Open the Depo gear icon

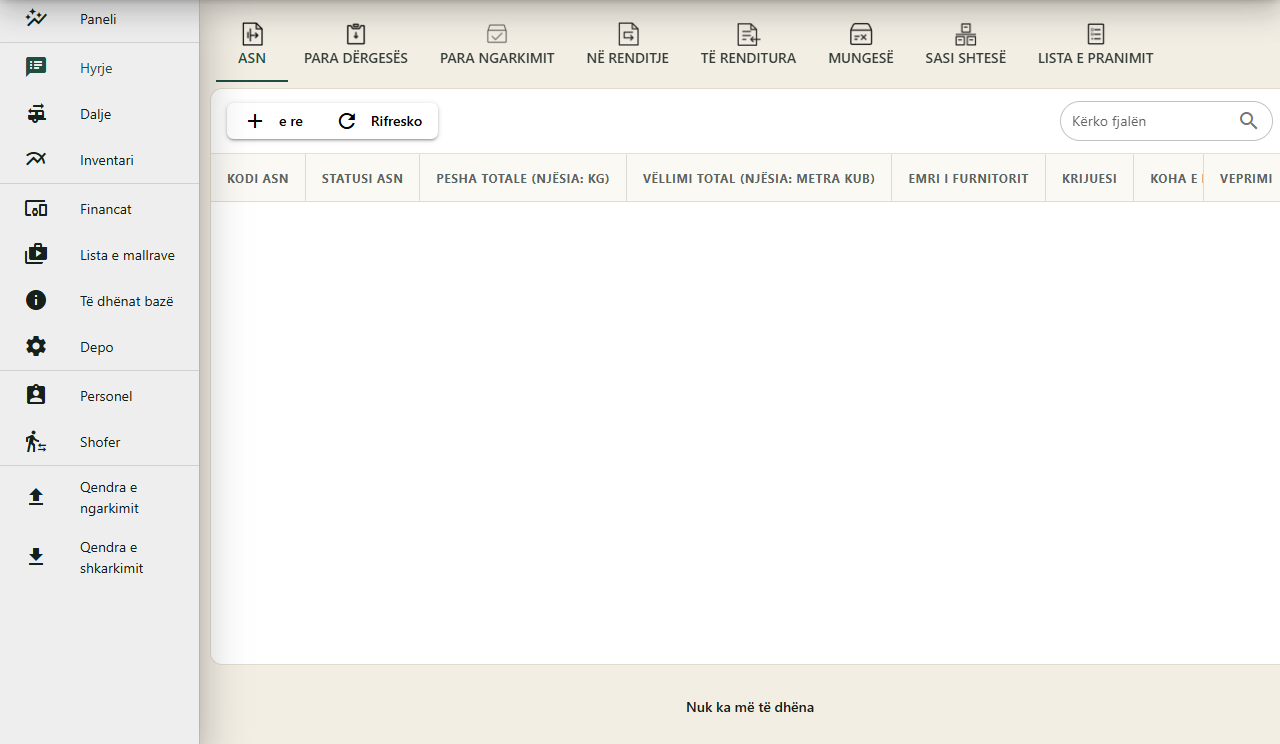tap(36, 347)
